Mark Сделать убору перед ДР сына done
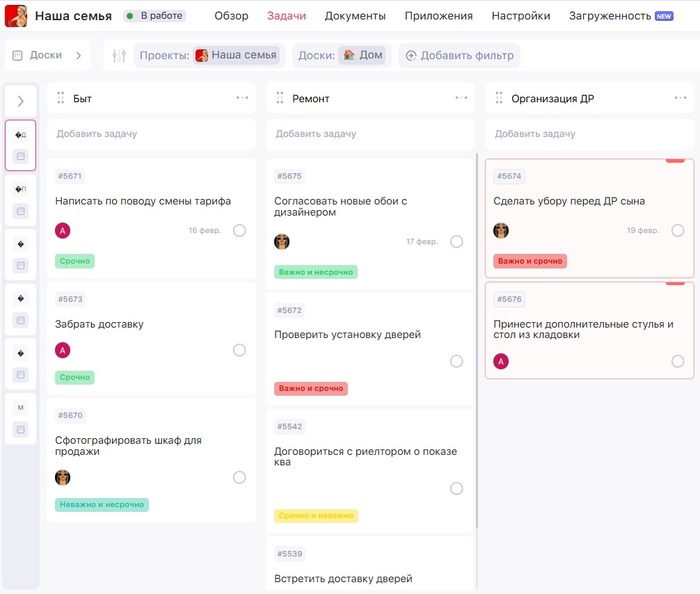 click(x=678, y=230)
